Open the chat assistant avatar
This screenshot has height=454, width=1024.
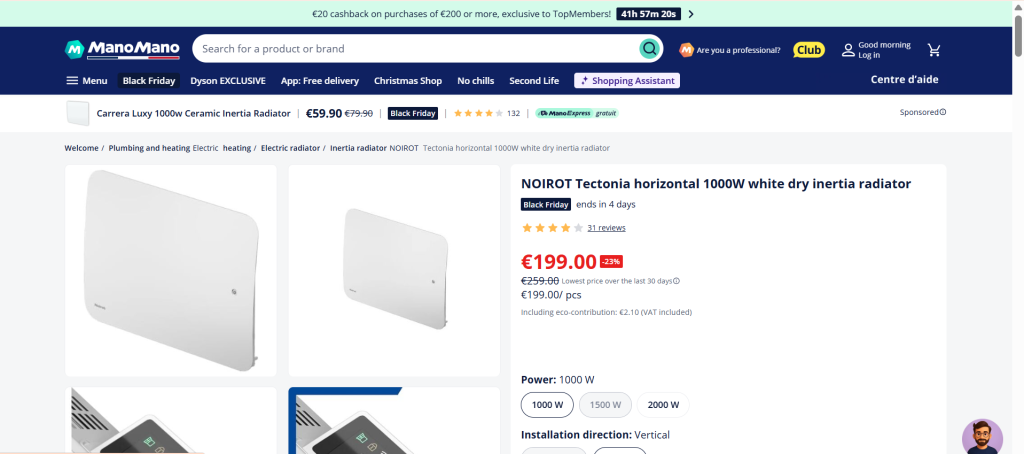tap(982, 437)
